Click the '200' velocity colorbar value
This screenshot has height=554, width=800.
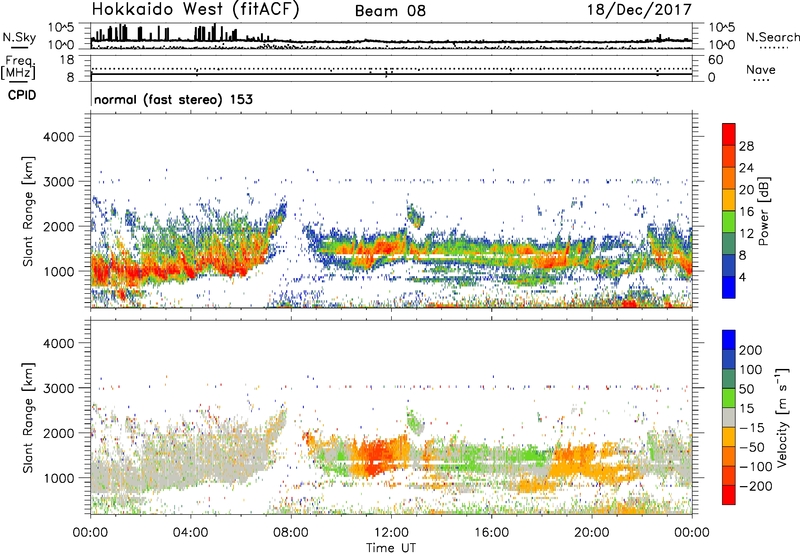pos(751,350)
